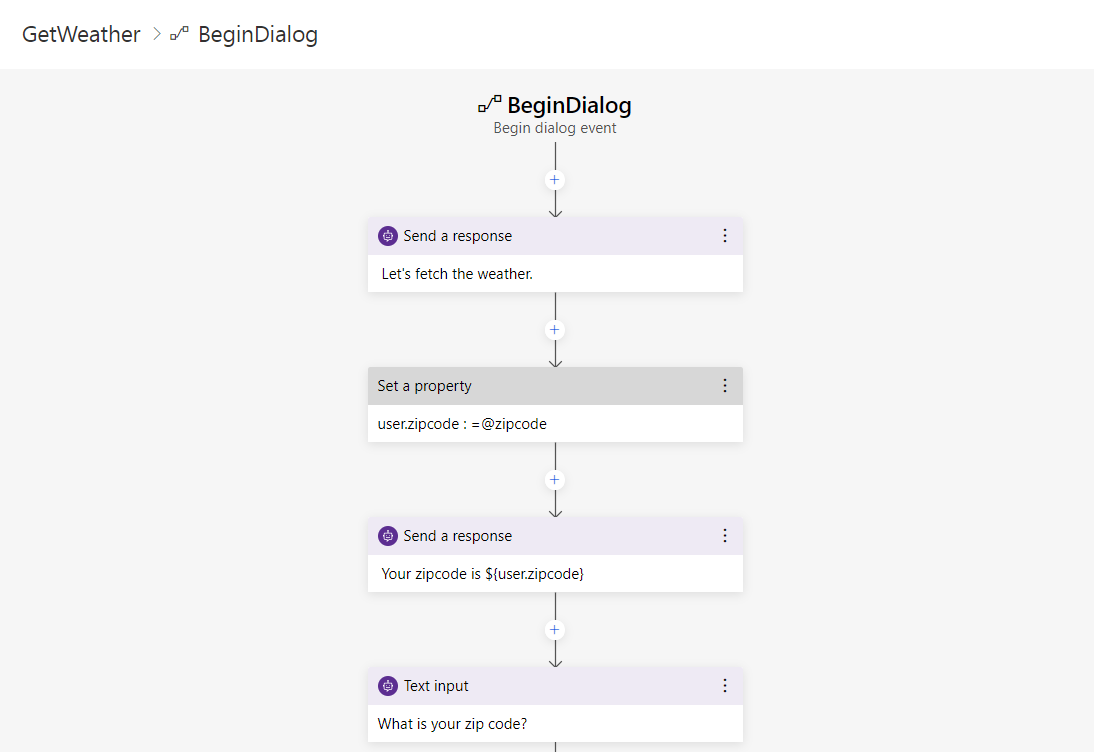
Task: Select the bot icon on second Send a response
Action: (x=388, y=535)
